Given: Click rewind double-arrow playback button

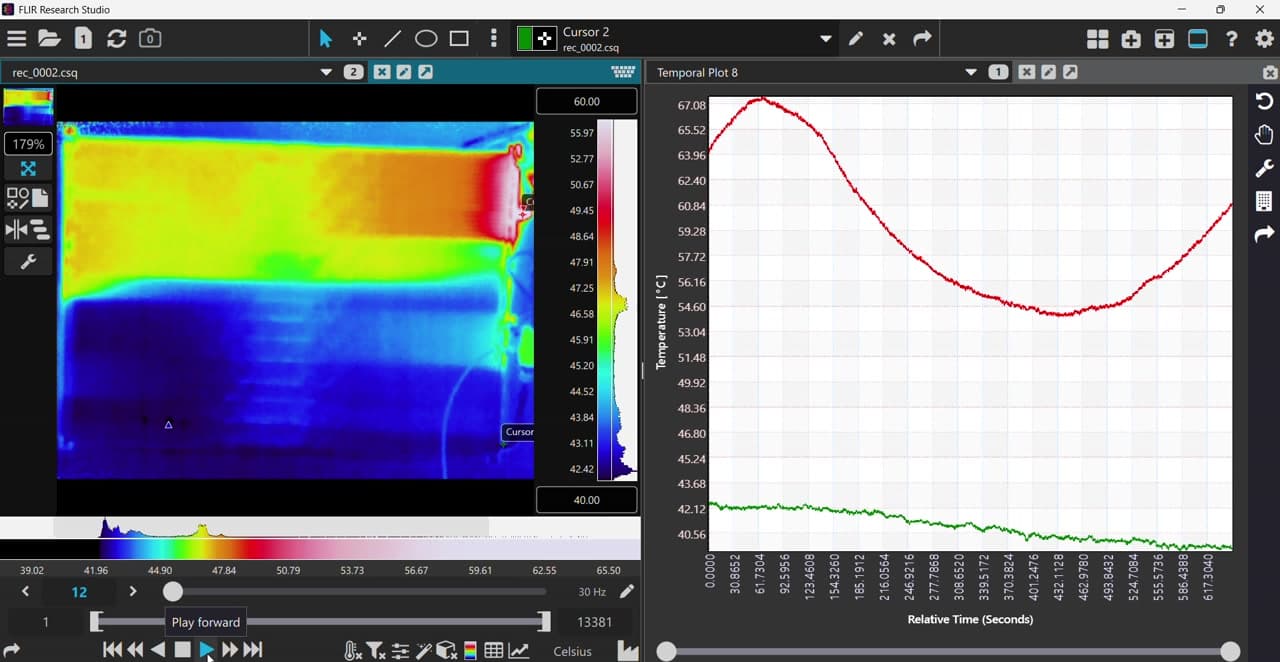Looking at the screenshot, I should [x=135, y=650].
